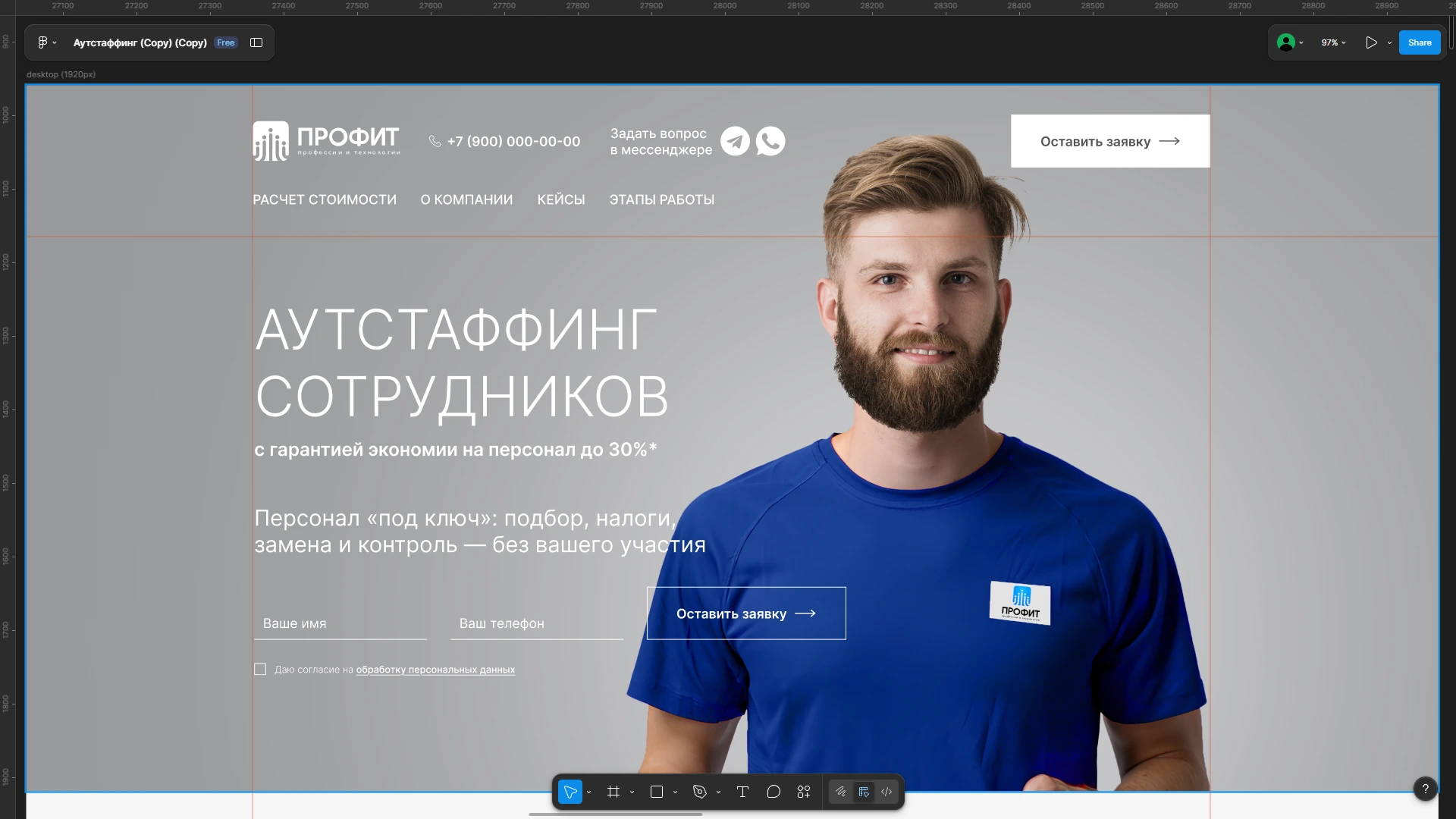This screenshot has height=819, width=1456.
Task: Switch to Dev Mode
Action: point(886,792)
